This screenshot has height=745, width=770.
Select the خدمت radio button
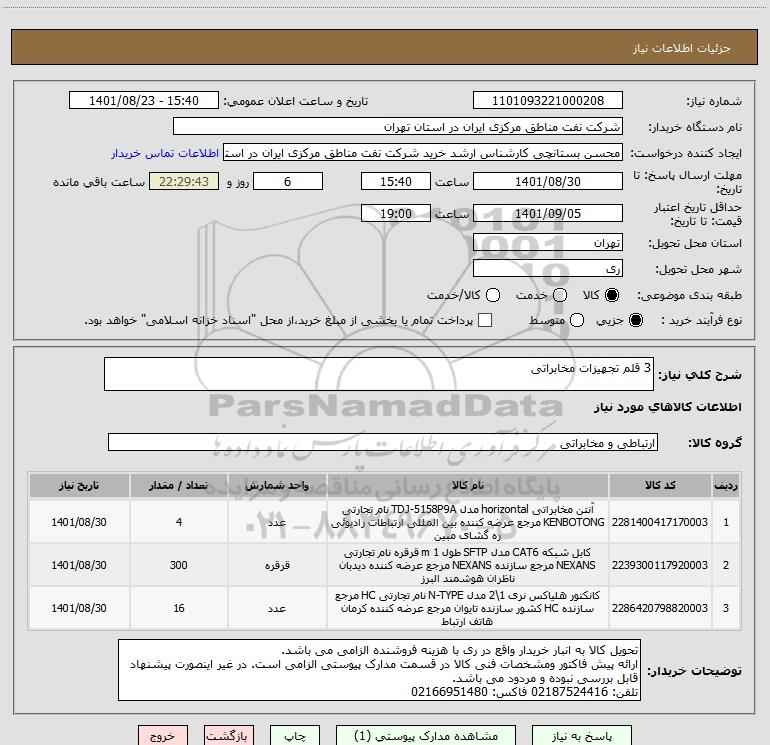[x=560, y=295]
